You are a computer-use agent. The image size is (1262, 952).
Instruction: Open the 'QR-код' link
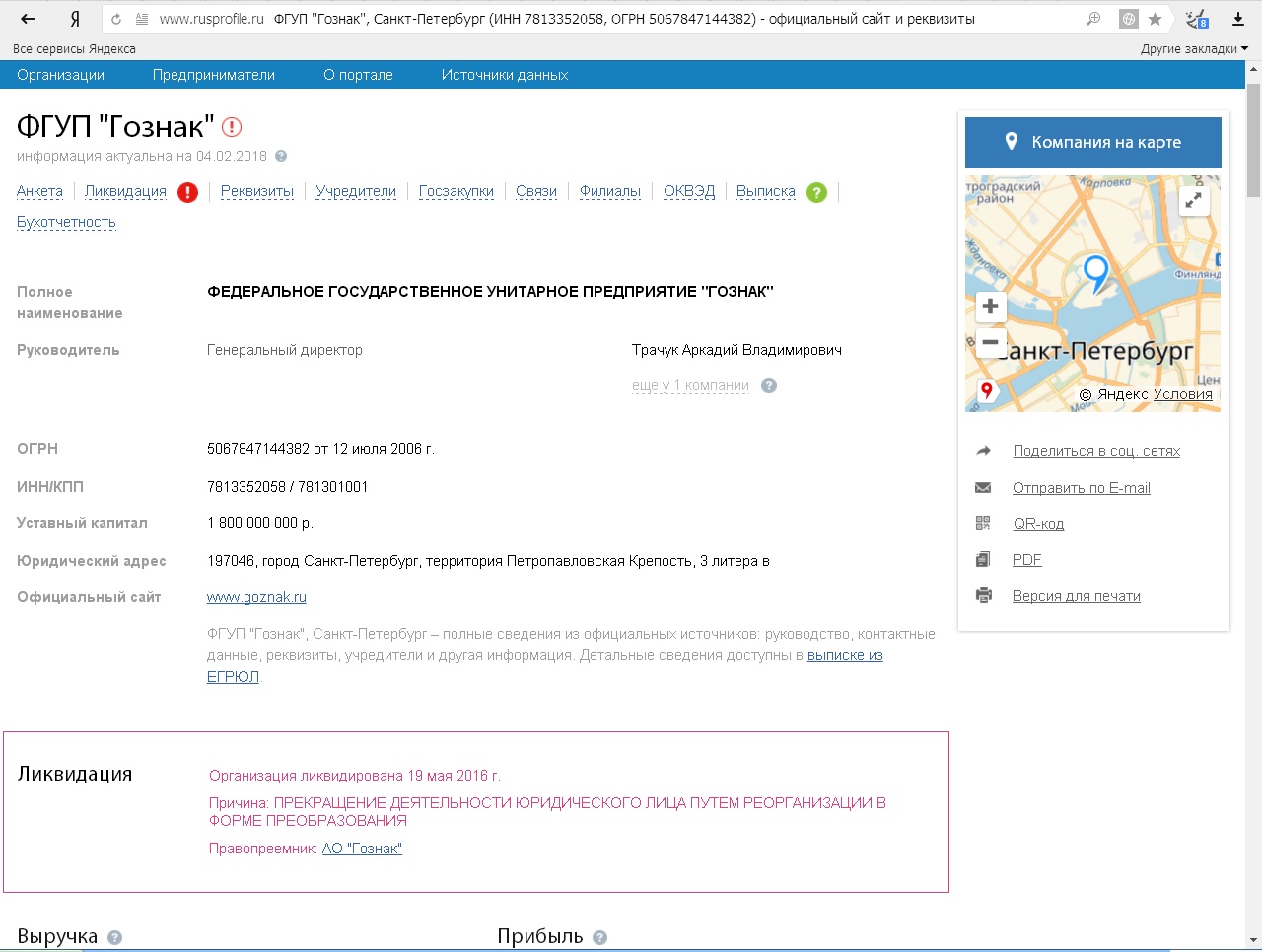(x=1038, y=524)
